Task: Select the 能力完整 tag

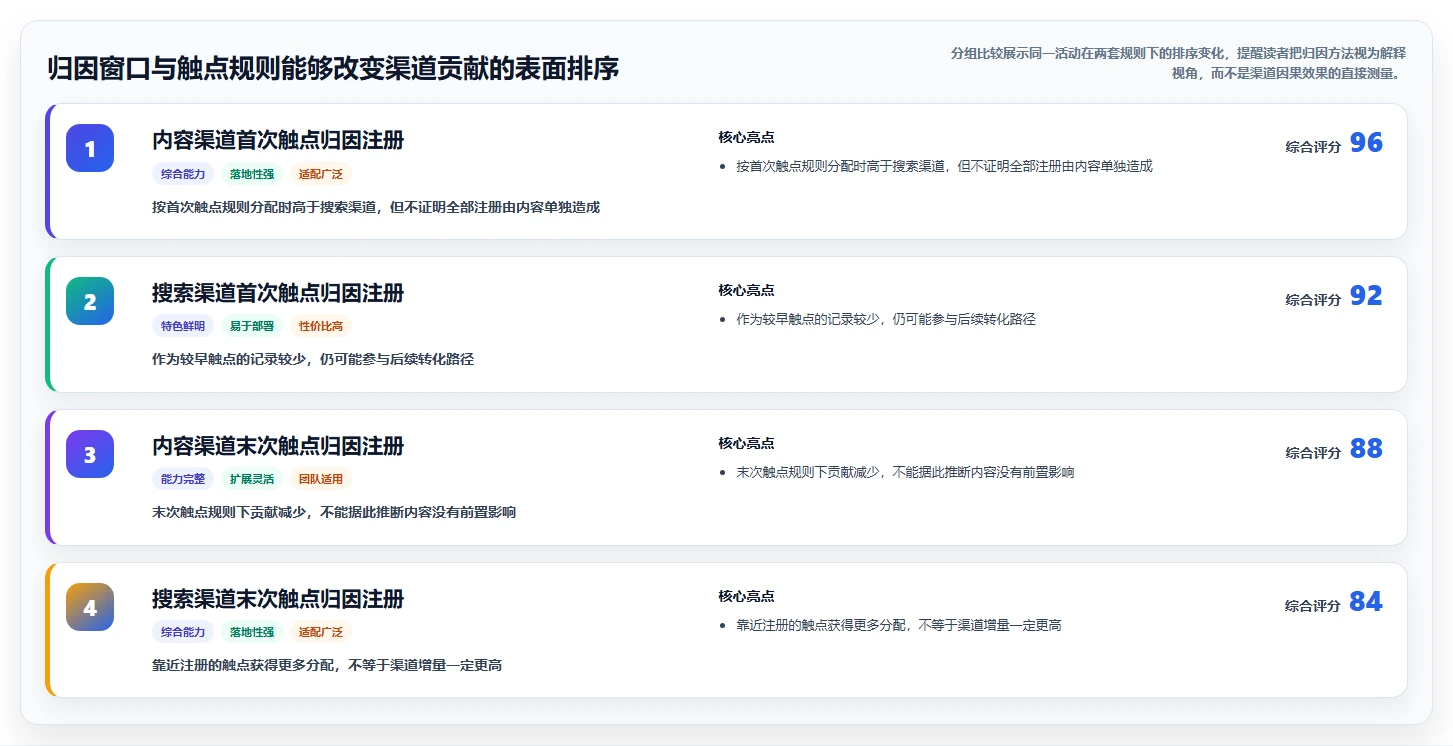Action: pyautogui.click(x=183, y=479)
